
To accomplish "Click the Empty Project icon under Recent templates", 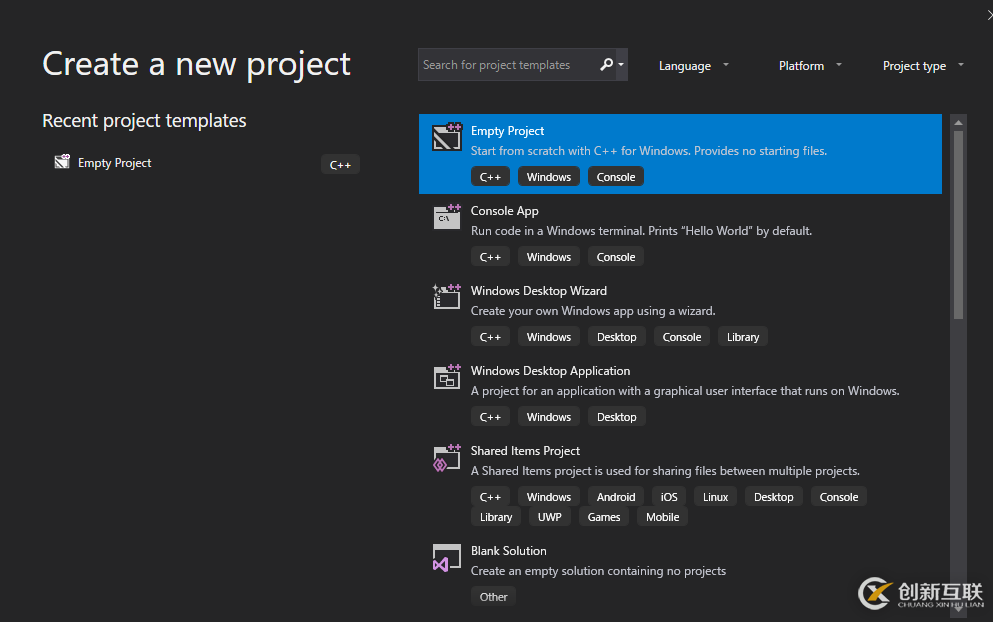I will pos(62,162).
